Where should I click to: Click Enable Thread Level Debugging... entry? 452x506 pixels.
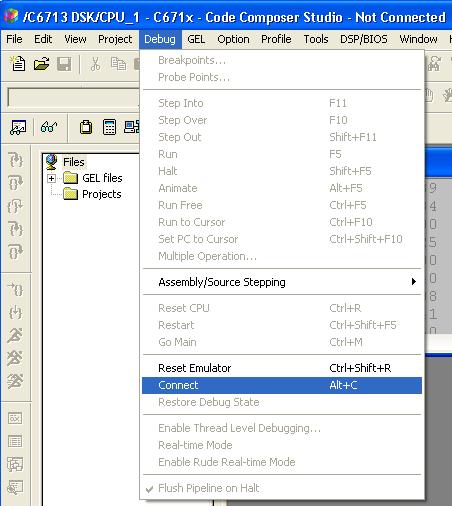tap(282, 428)
